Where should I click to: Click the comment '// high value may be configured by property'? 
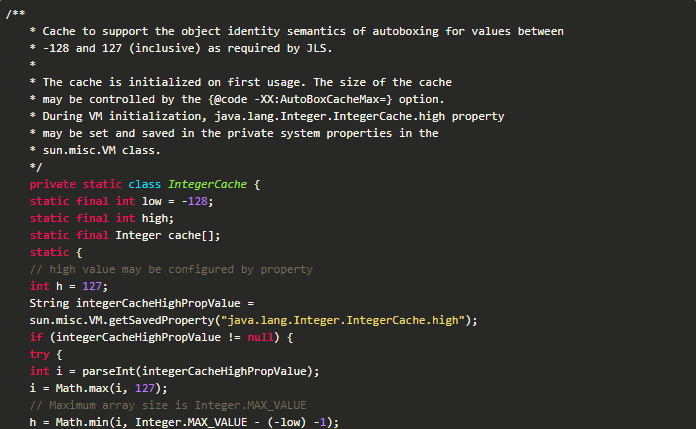pos(171,269)
